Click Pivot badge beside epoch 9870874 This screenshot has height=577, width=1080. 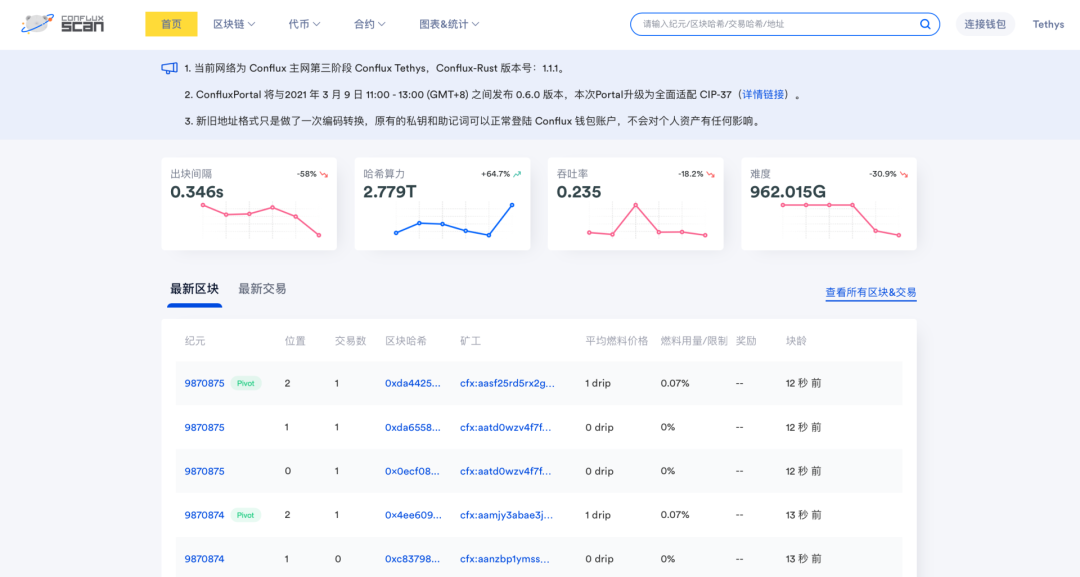[x=245, y=515]
